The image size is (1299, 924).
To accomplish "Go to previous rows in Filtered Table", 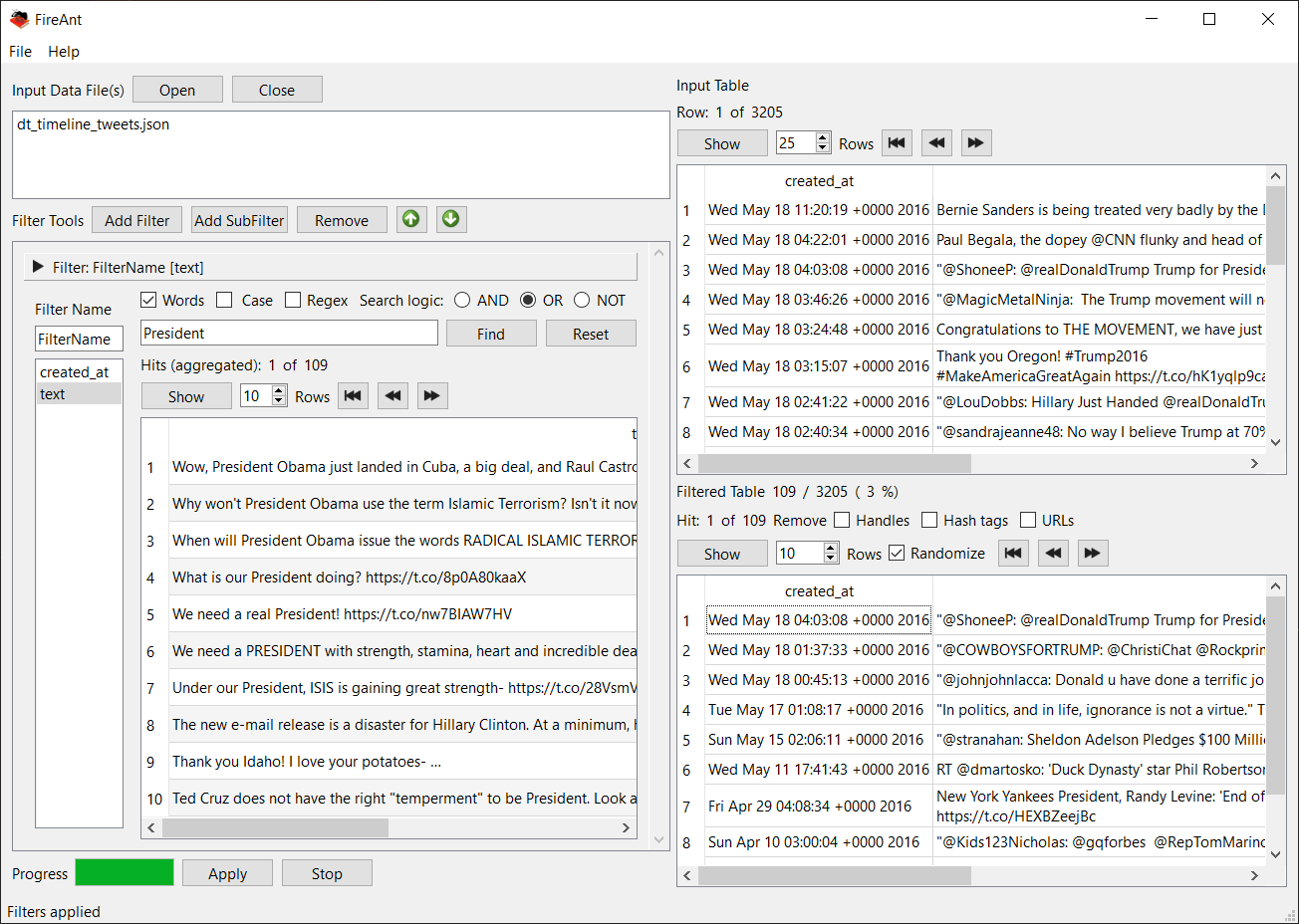I will (1053, 554).
